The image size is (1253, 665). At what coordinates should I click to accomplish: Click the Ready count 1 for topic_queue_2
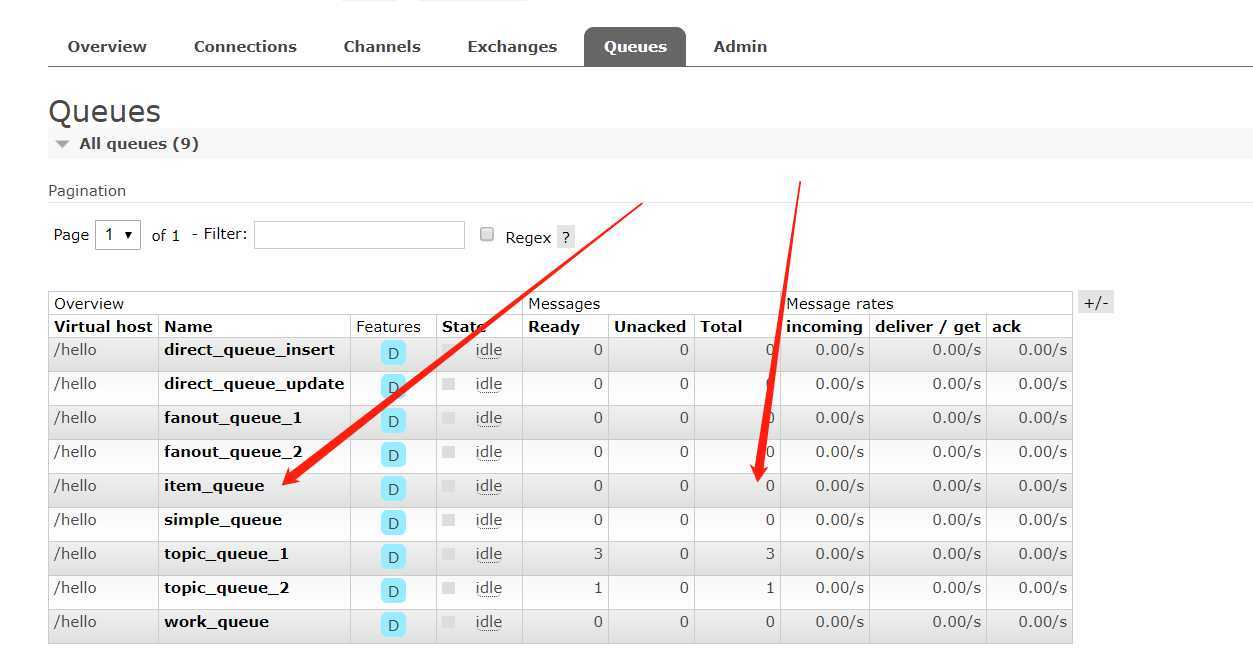tap(598, 588)
